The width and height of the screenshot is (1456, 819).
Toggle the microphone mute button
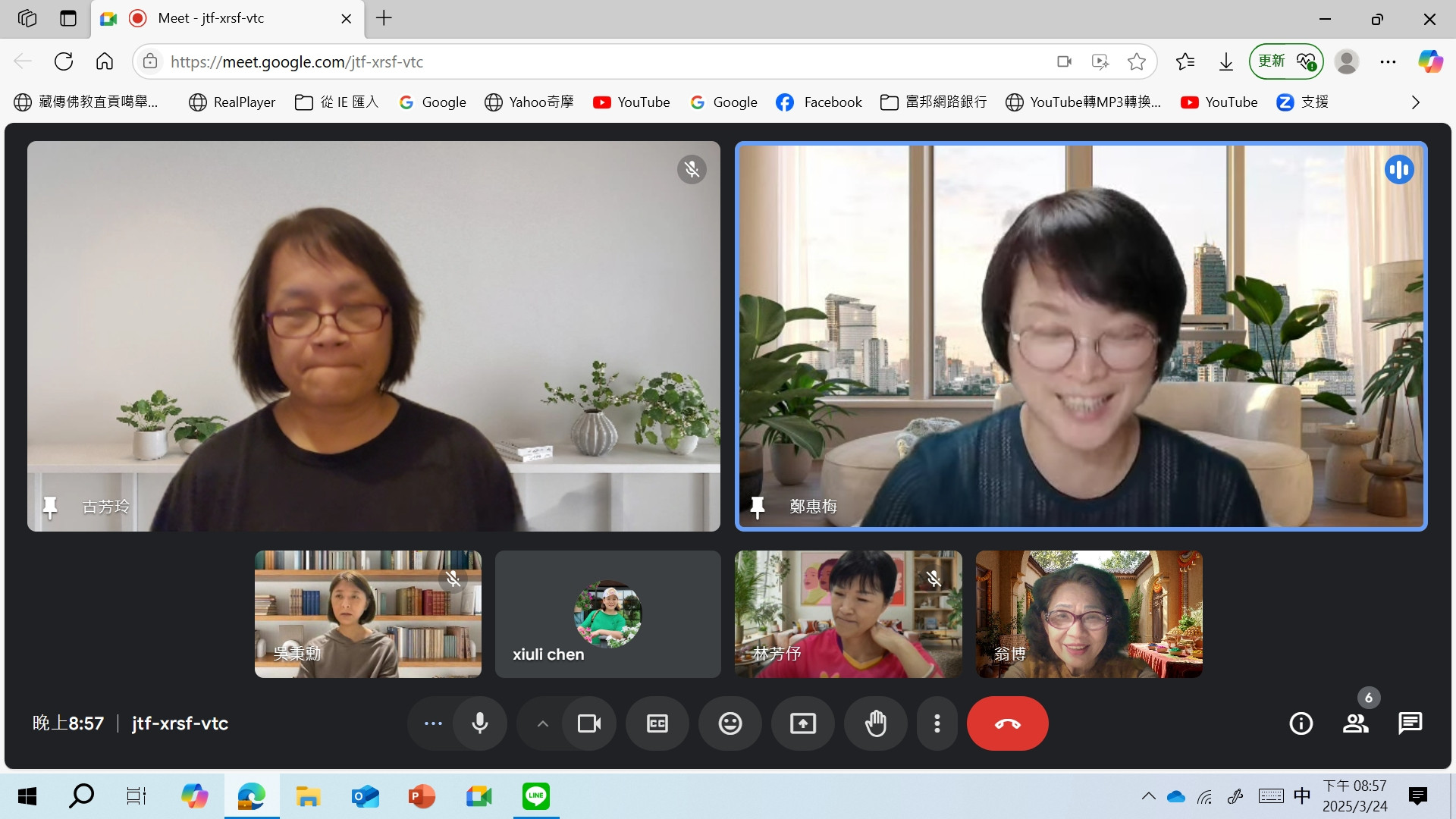tap(479, 723)
